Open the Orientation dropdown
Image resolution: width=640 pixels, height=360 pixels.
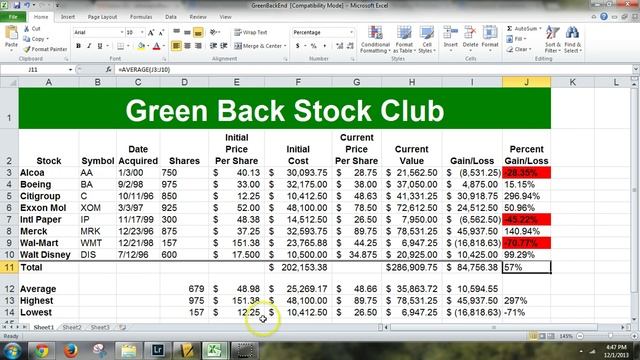pos(214,32)
